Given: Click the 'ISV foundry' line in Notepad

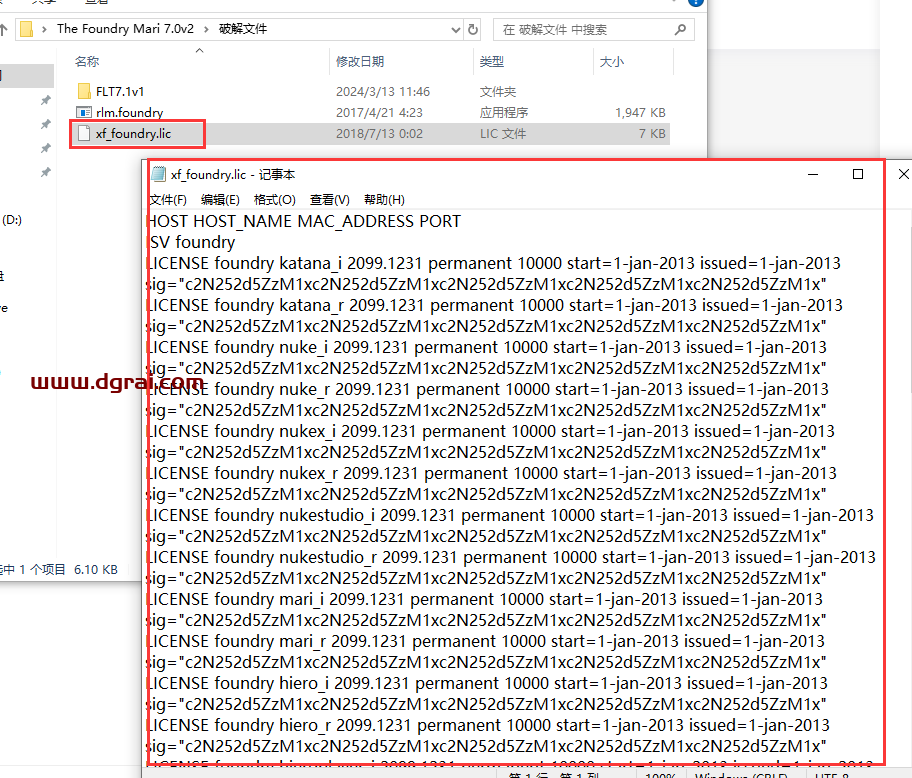Looking at the screenshot, I should click(x=191, y=242).
